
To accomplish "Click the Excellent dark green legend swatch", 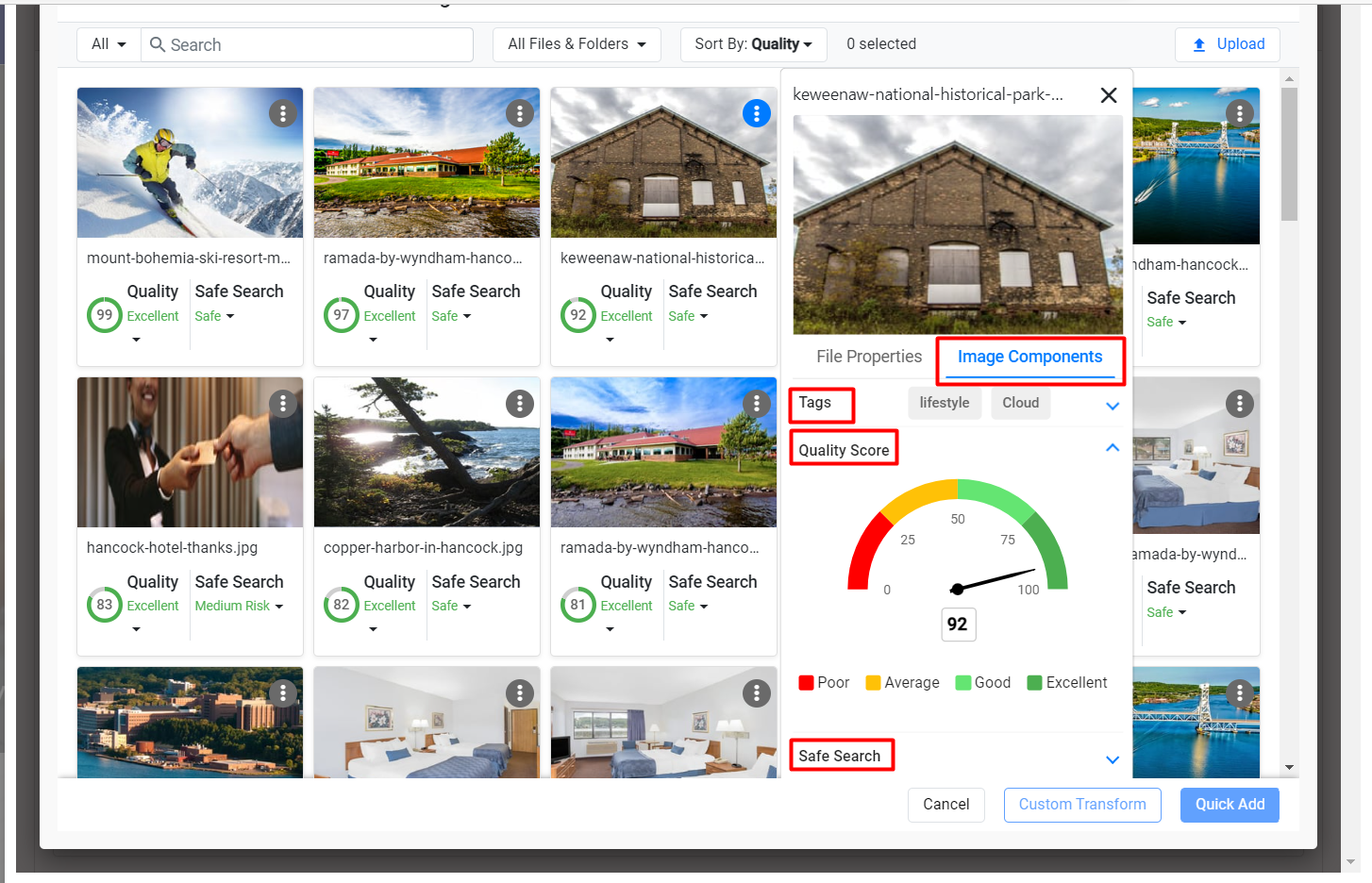I will (1034, 683).
